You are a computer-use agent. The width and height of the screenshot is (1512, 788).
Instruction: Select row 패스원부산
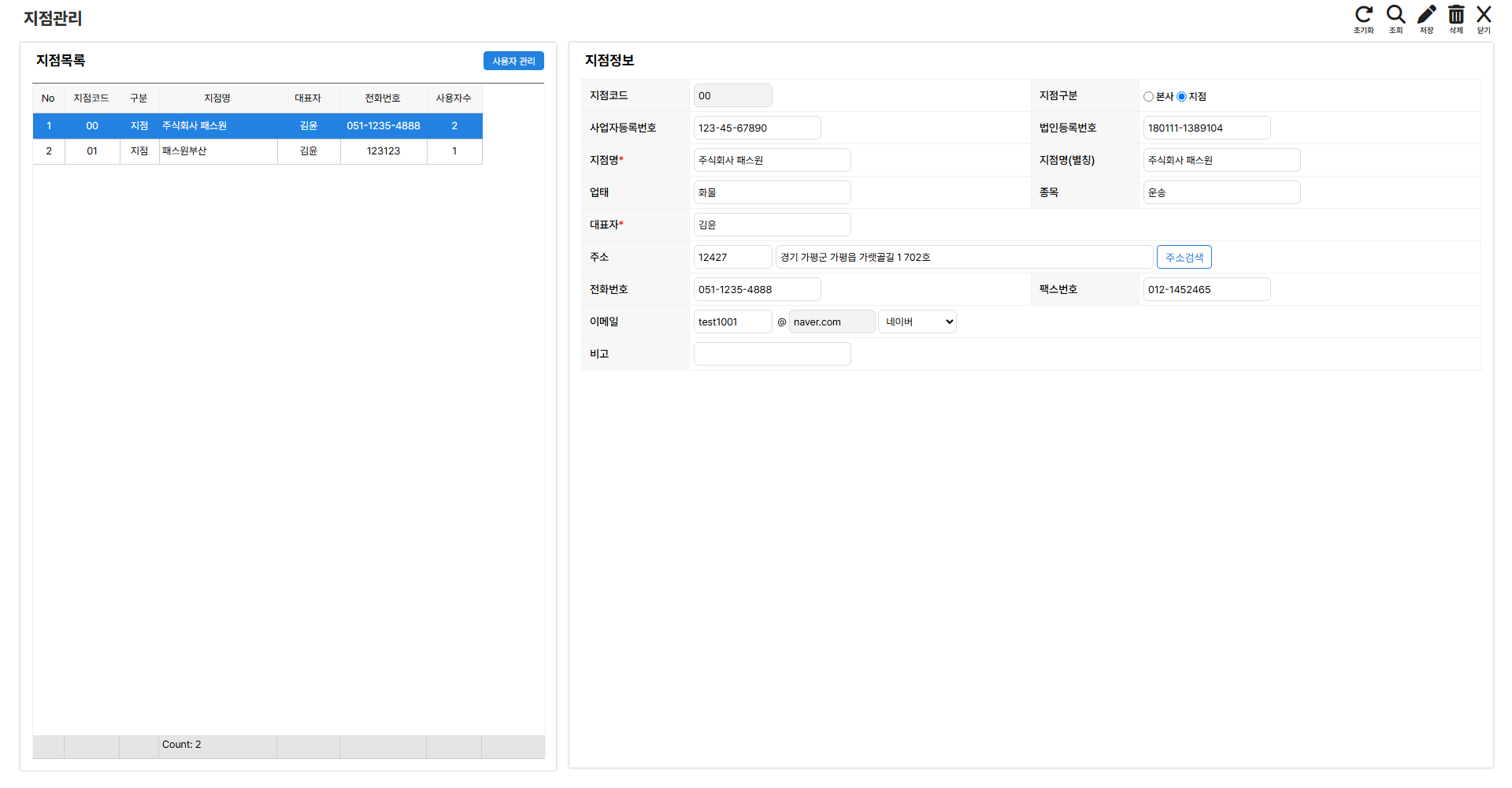[258, 151]
